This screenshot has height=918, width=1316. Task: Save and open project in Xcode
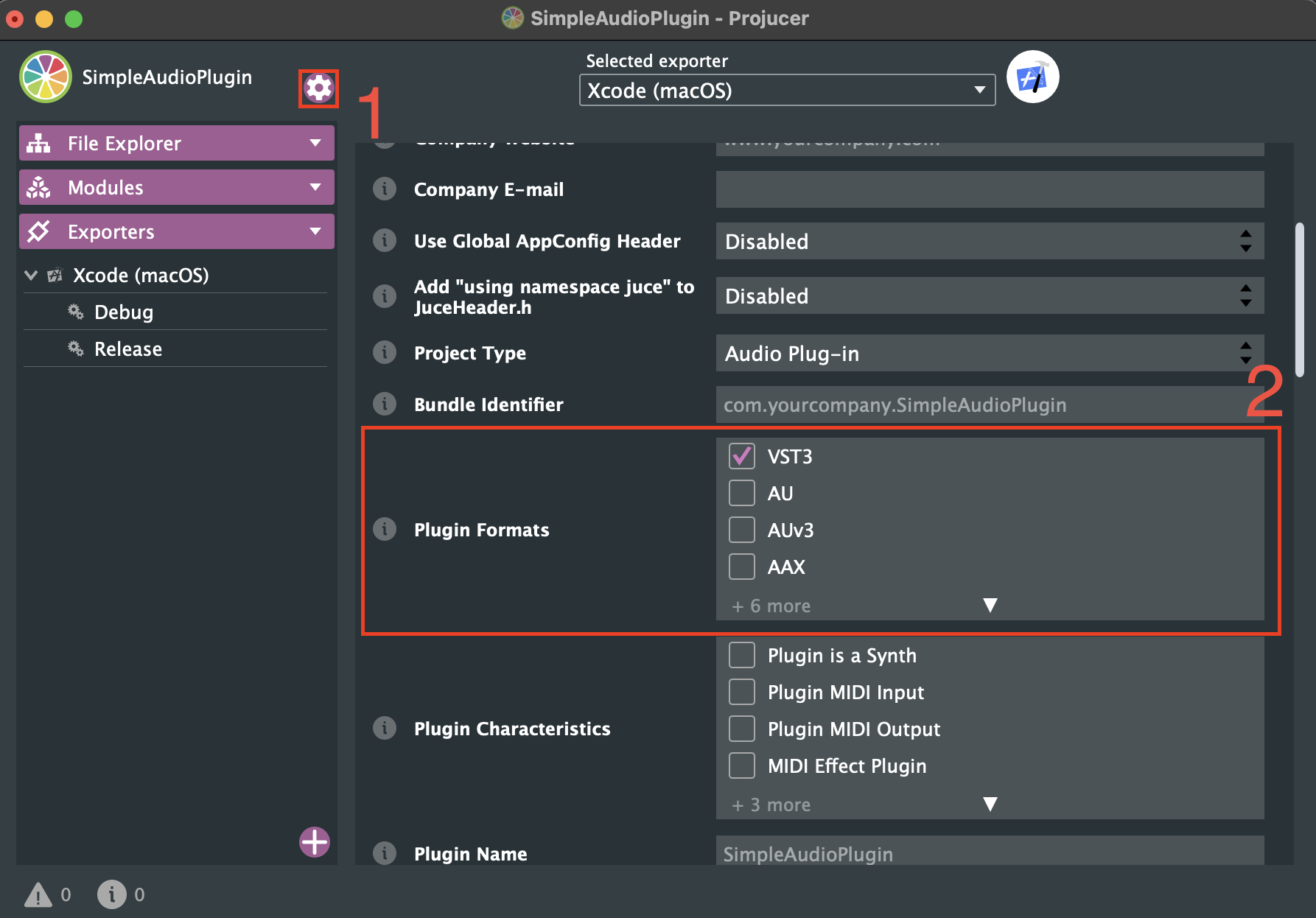tap(1032, 77)
